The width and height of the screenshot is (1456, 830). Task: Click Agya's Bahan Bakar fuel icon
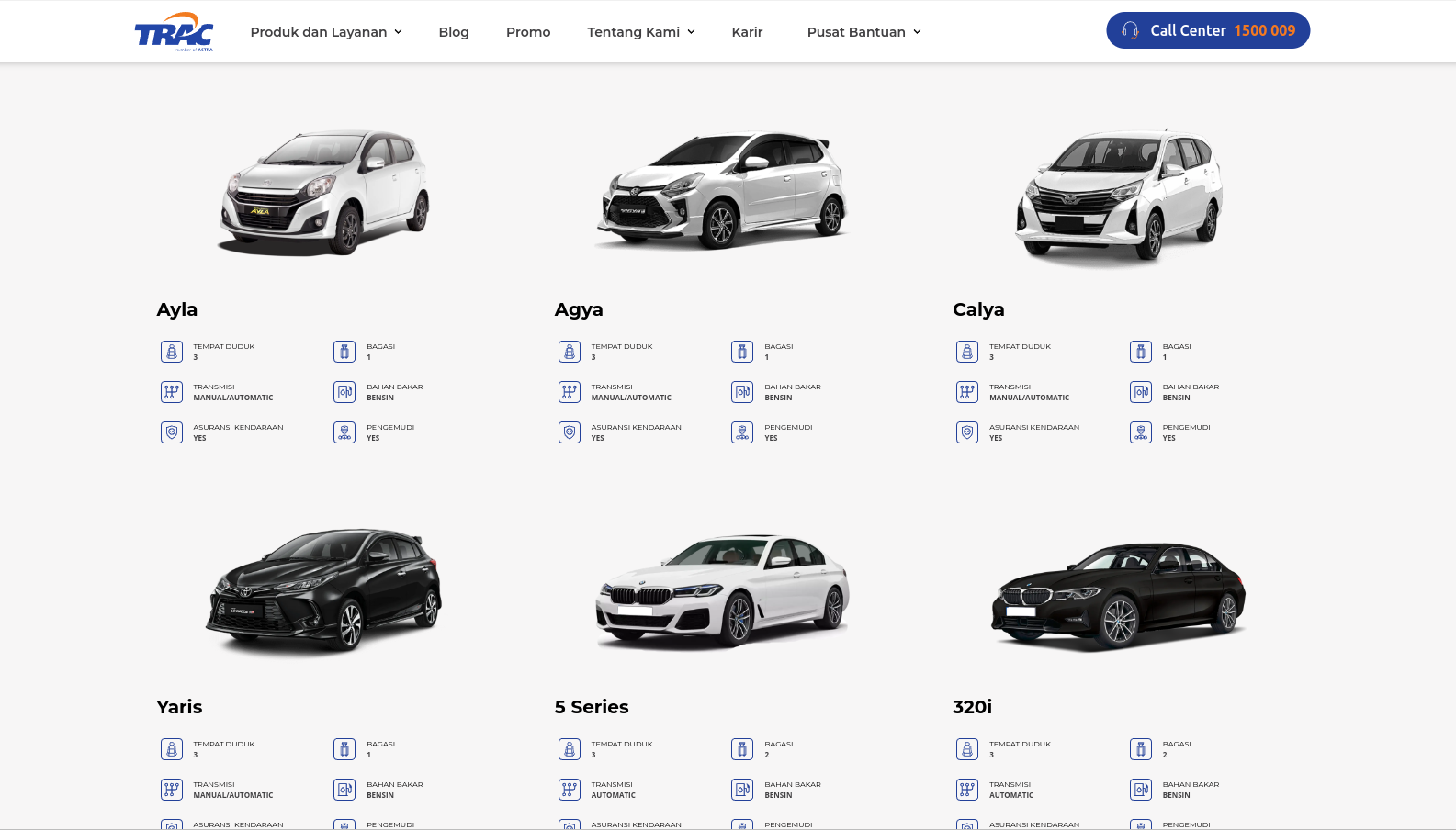pyautogui.click(x=742, y=392)
